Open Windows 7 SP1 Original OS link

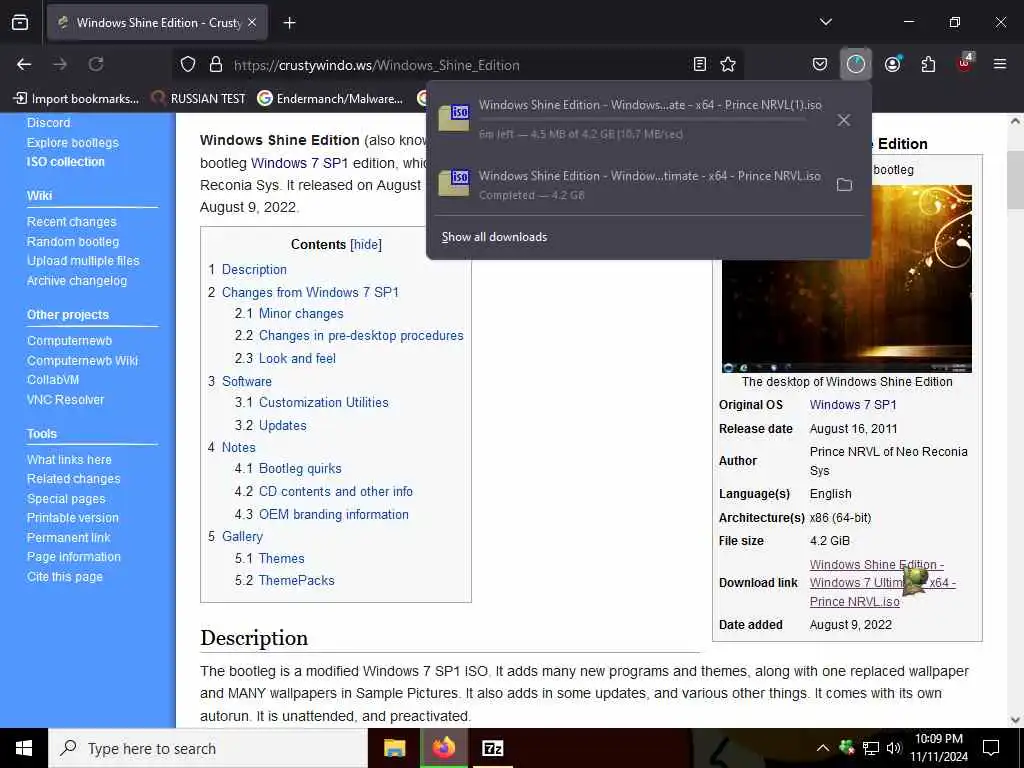click(853, 405)
